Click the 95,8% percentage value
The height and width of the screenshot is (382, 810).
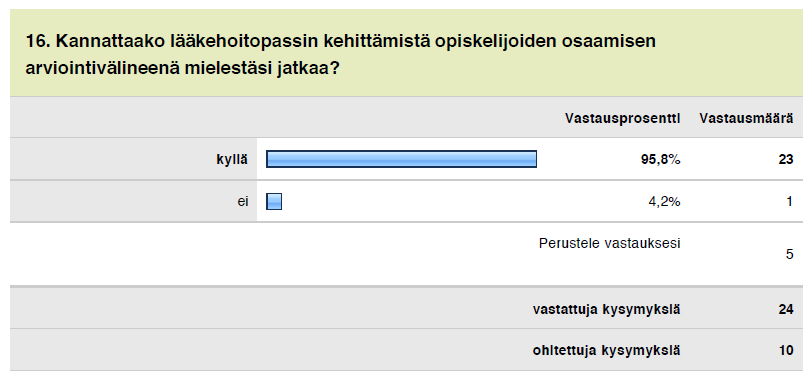[661, 160]
